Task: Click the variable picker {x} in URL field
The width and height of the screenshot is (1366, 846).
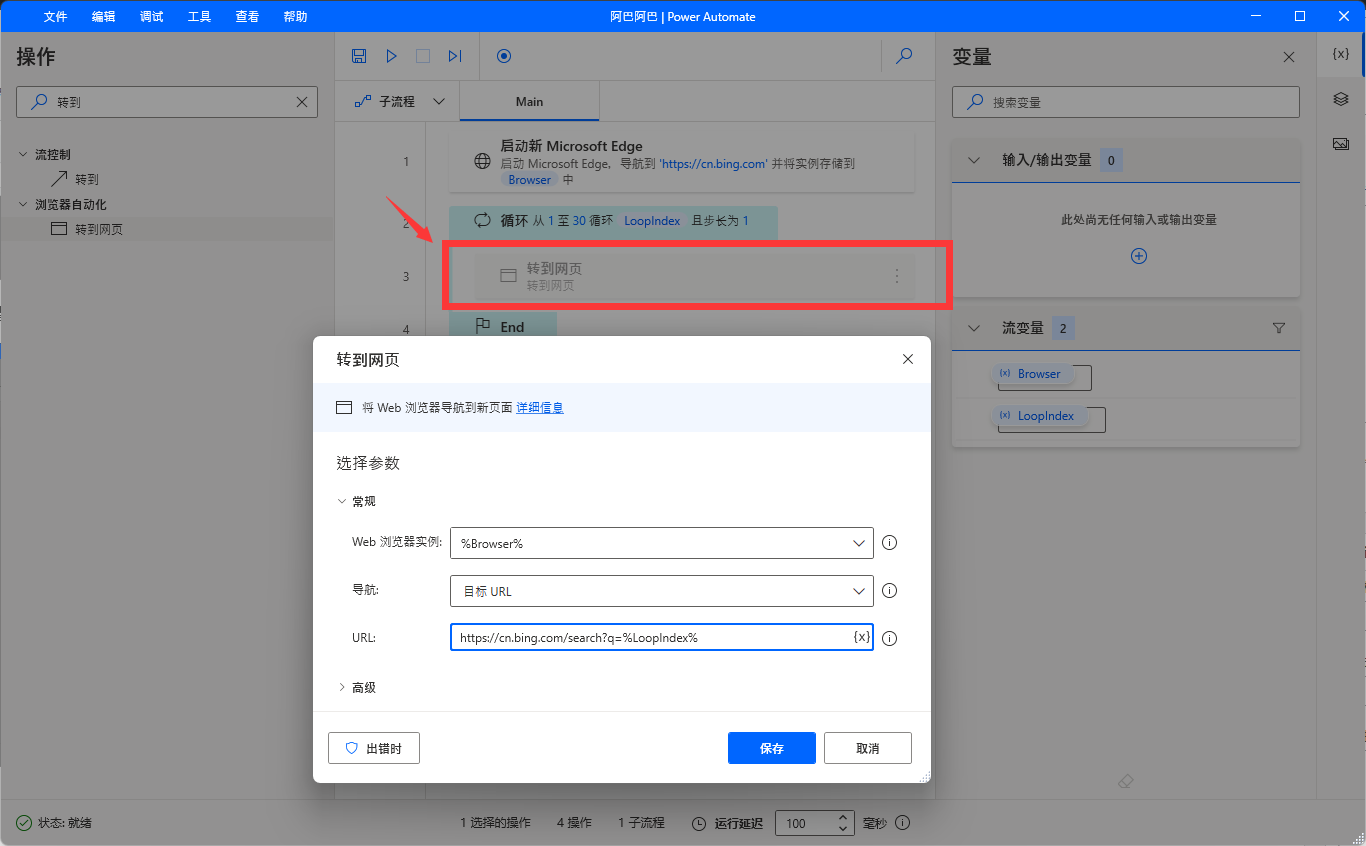Action: tap(861, 637)
